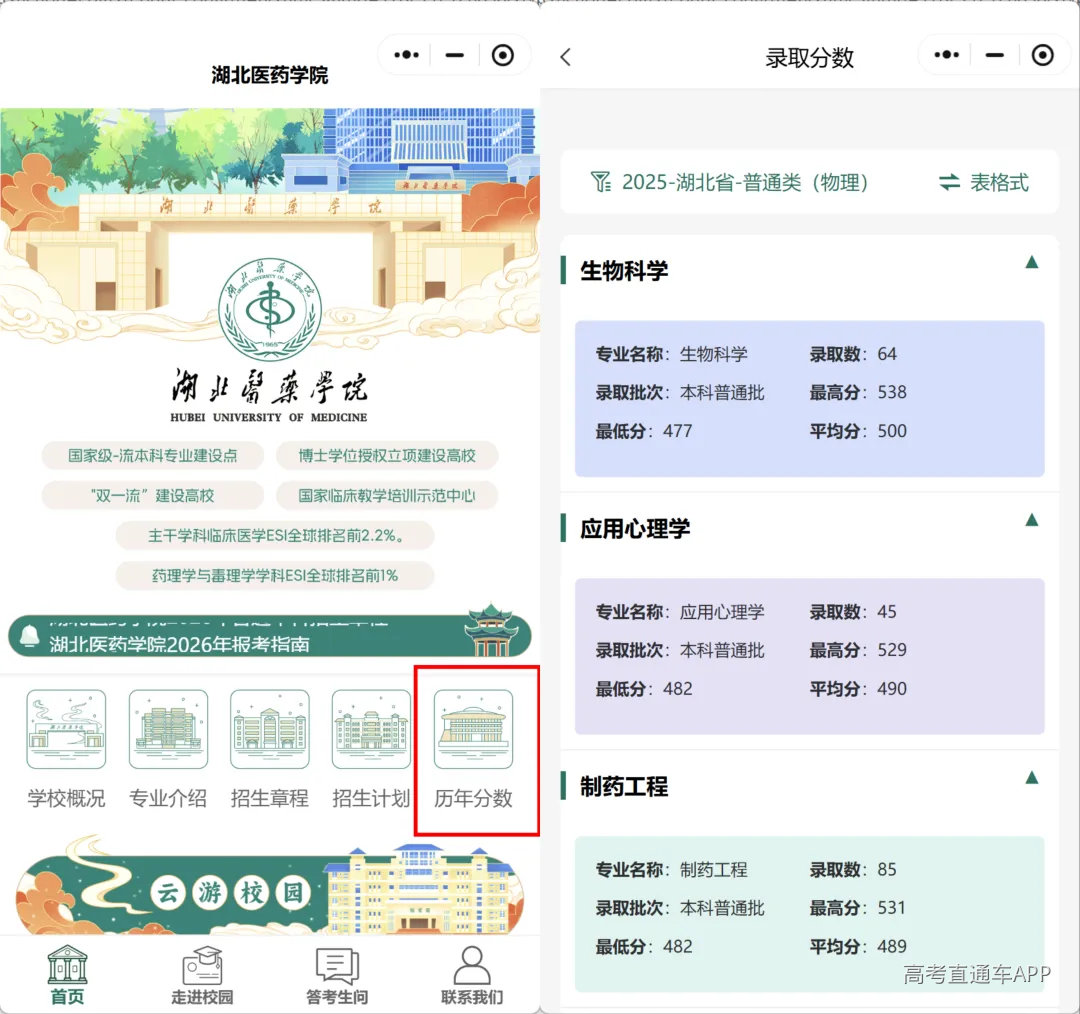Click 最高分 531 in 制药工程 card
1080x1014 pixels.
click(x=858, y=908)
